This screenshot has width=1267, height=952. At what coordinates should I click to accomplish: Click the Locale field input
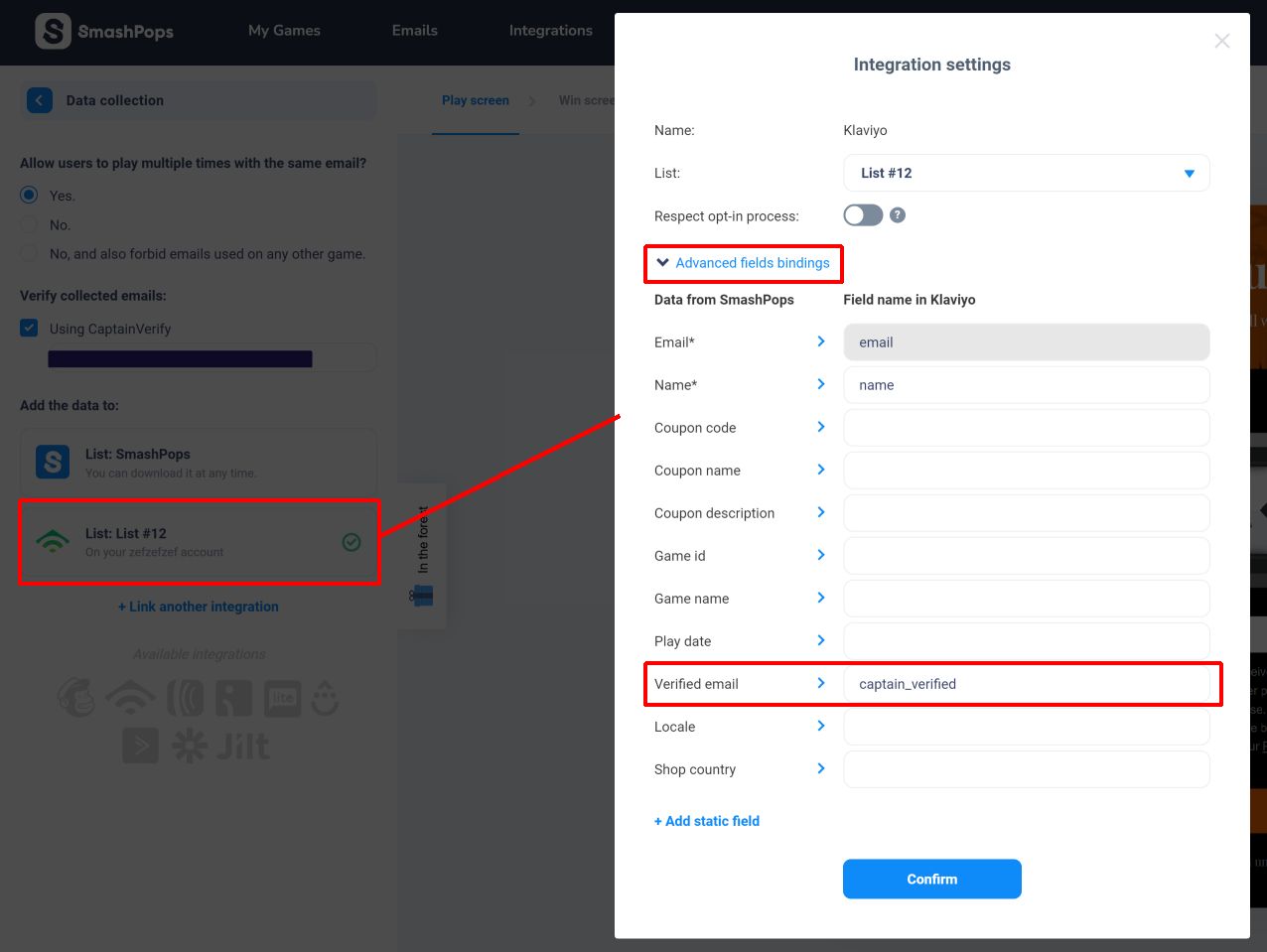pos(1027,726)
